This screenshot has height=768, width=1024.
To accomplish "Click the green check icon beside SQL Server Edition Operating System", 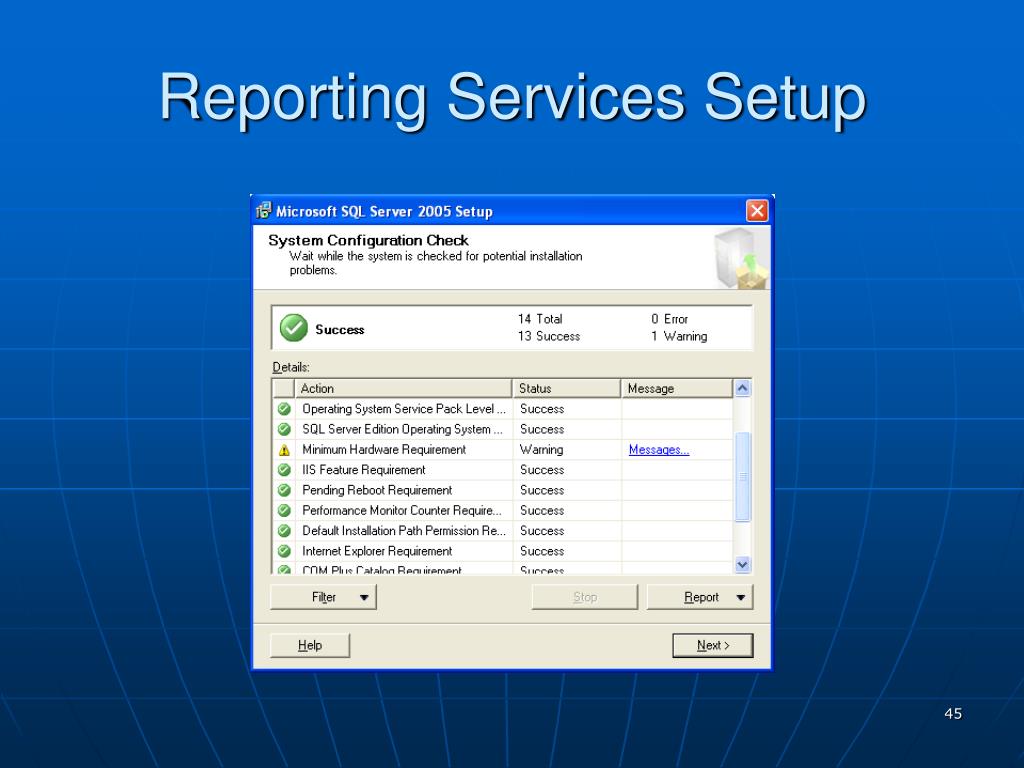I will click(284, 429).
